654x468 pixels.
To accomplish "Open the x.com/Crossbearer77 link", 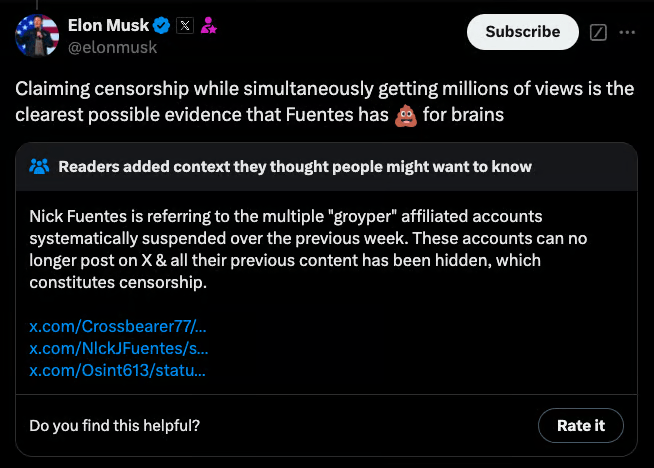I will pyautogui.click(x=118, y=327).
